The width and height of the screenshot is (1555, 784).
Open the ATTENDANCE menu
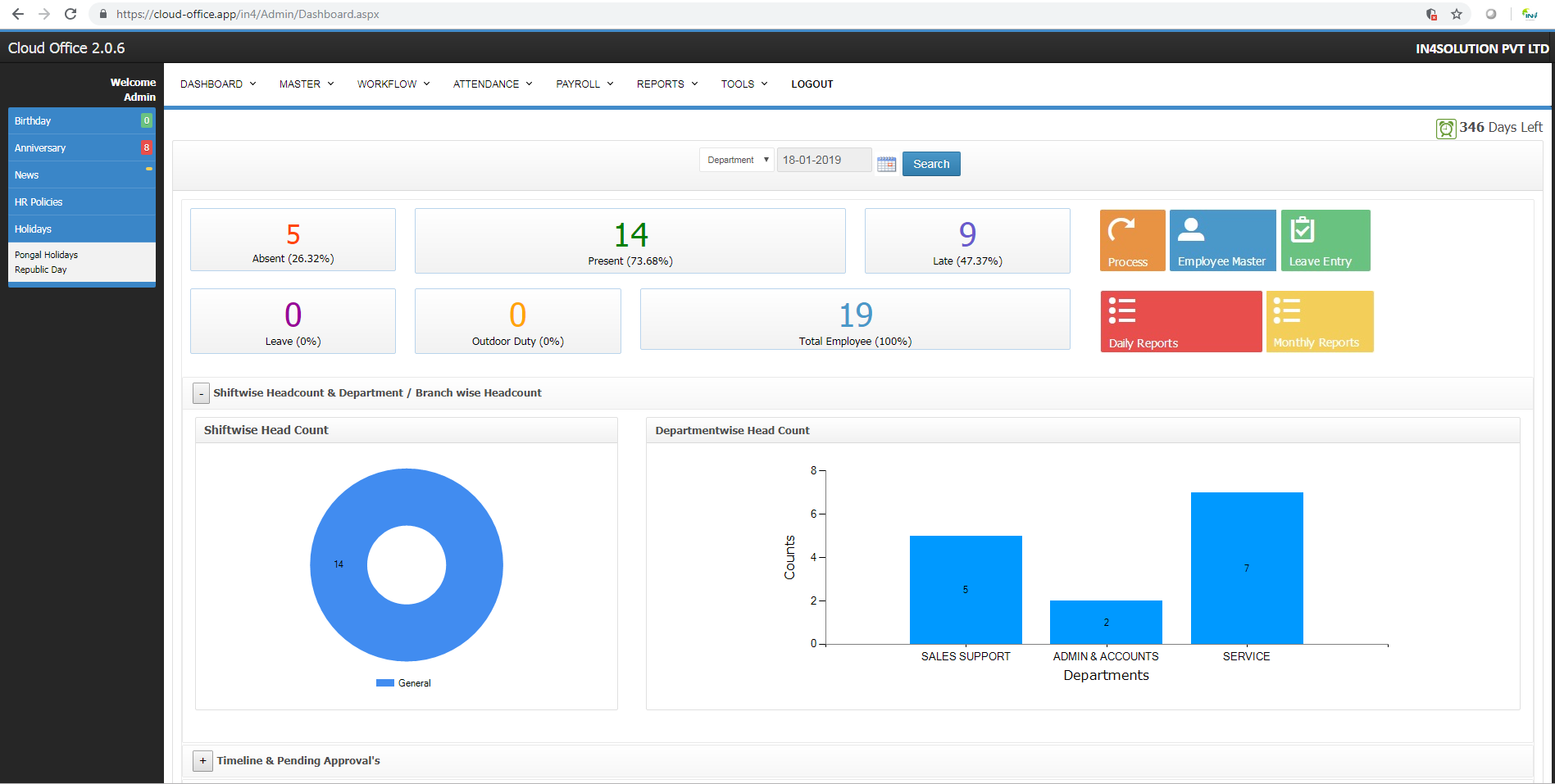click(492, 84)
